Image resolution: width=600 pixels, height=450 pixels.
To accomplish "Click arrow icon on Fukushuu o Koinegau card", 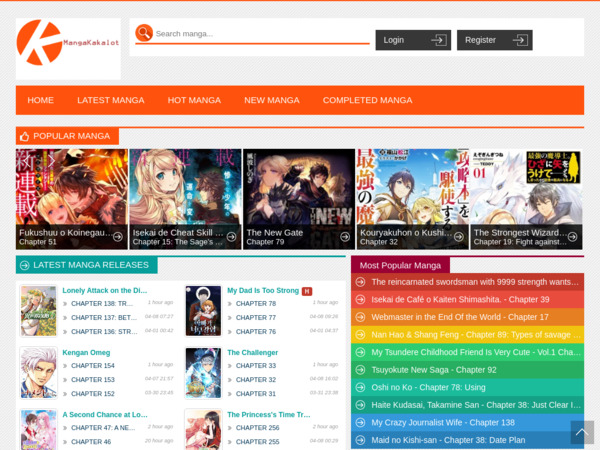I will point(118,237).
